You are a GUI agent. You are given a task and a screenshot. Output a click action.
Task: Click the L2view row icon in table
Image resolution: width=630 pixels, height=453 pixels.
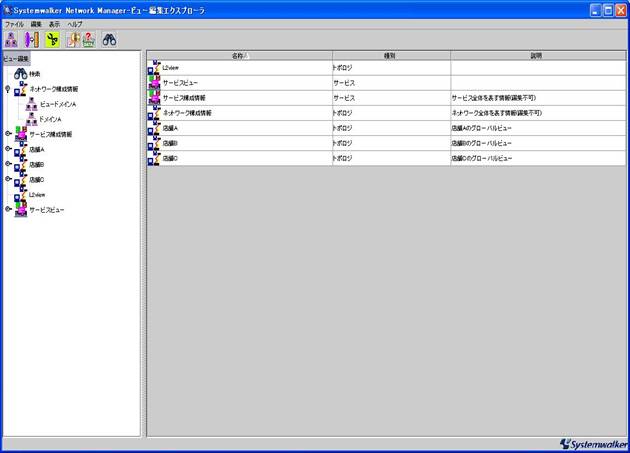click(154, 68)
